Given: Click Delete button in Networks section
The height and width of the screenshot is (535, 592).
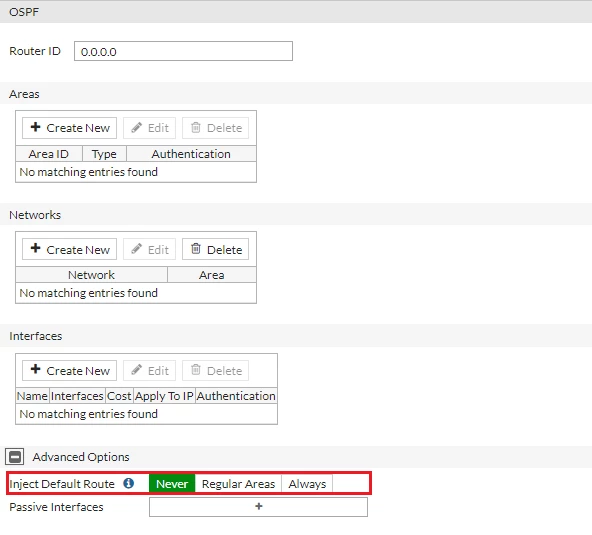Looking at the screenshot, I should [x=216, y=249].
